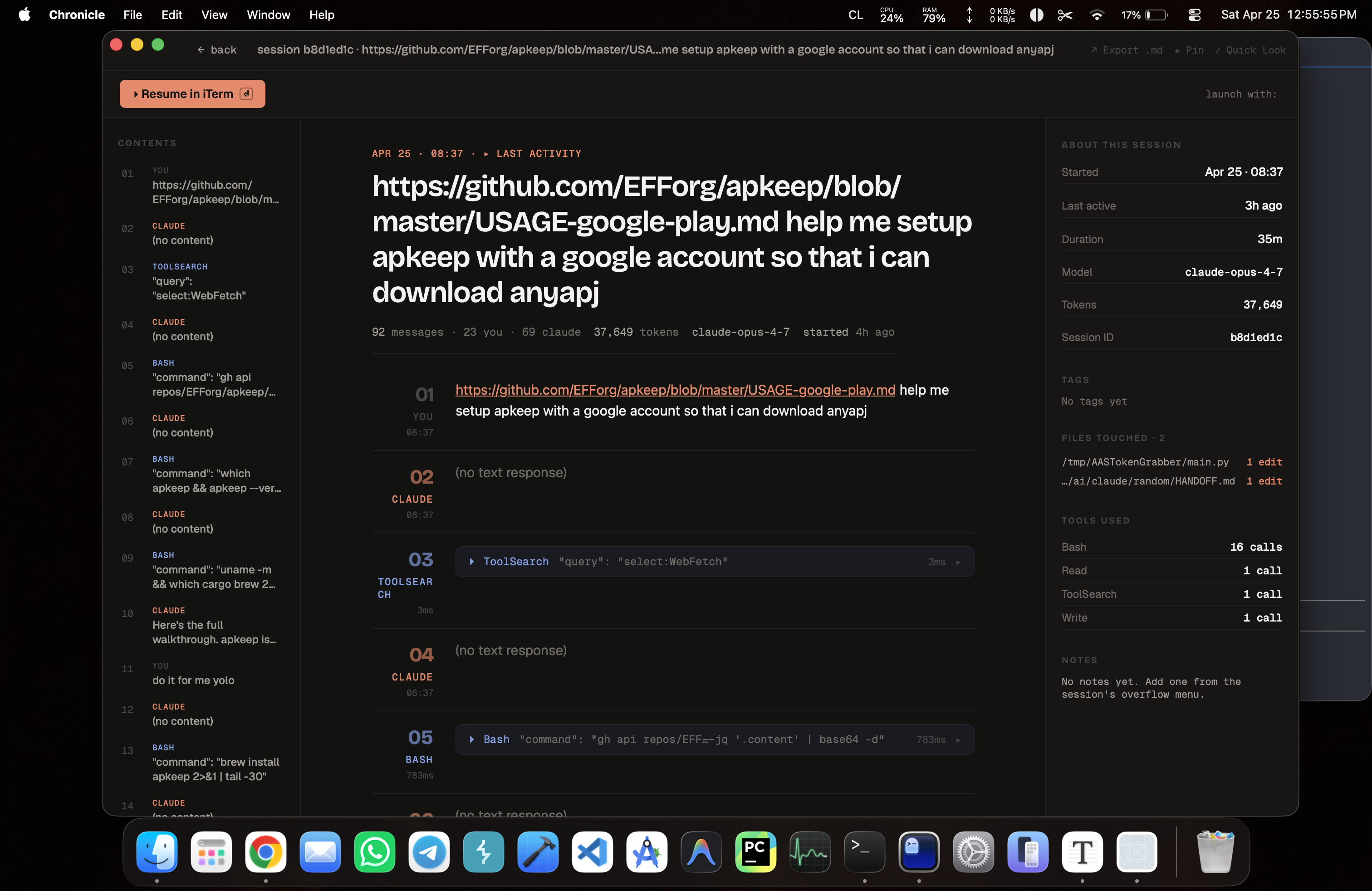Open Finder from the Dock
Image resolution: width=1372 pixels, height=891 pixels.
157,852
